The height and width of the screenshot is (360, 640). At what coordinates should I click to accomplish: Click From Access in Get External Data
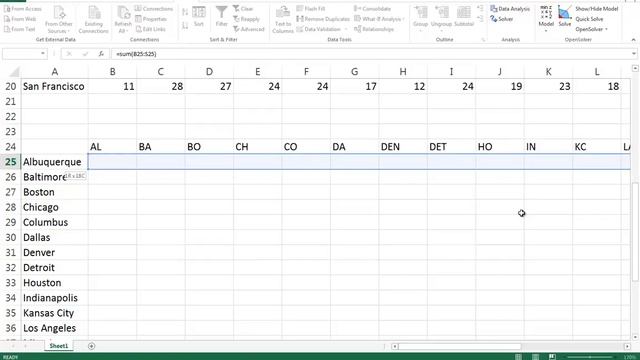(23, 9)
